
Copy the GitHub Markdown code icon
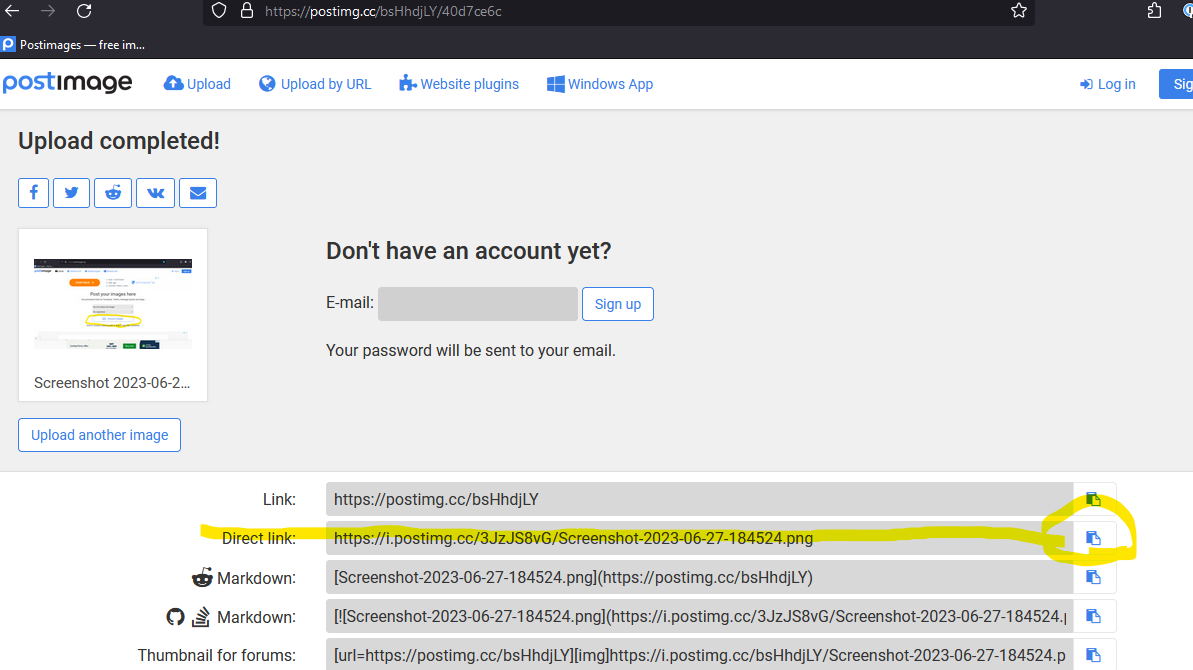click(x=1093, y=616)
